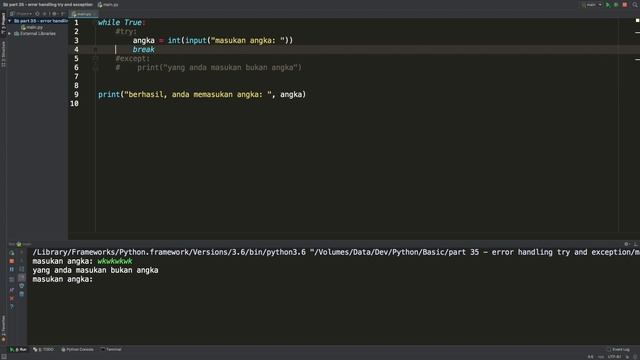Screen dimensions: 640x360
Task: Click the 'wkwkwkwk' input in console
Action: pyautogui.click(x=115, y=261)
